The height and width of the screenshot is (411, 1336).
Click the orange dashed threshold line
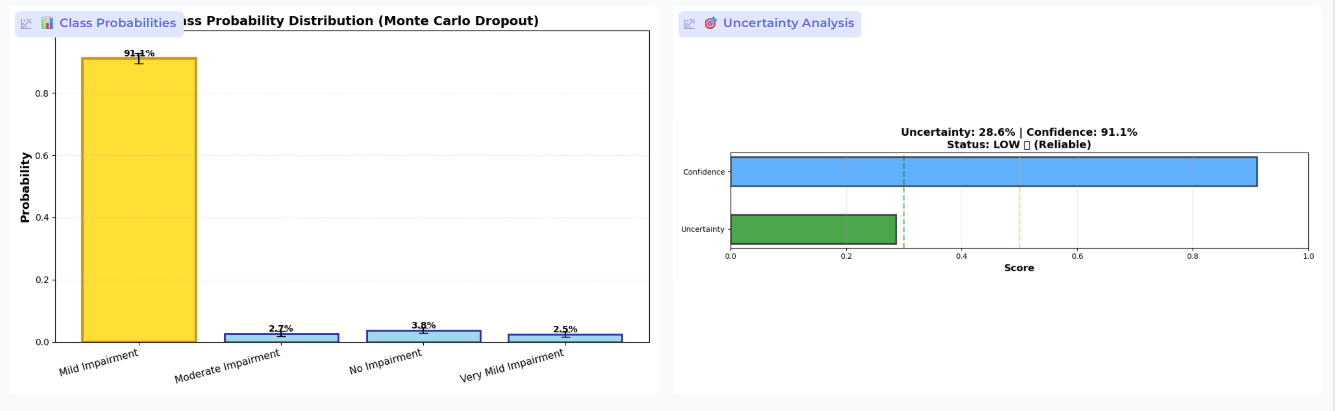pos(1020,200)
